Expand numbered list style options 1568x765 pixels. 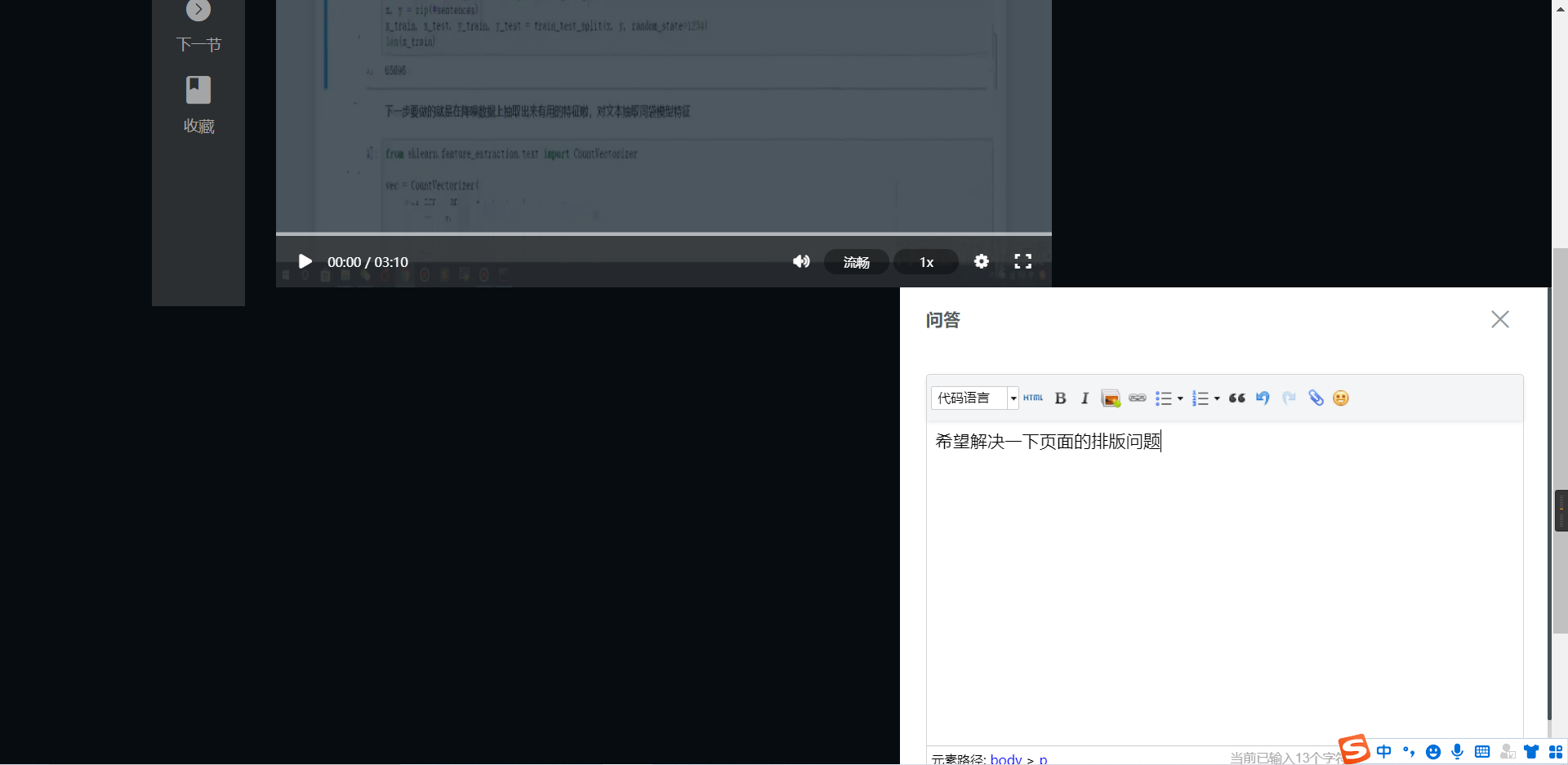1217,398
